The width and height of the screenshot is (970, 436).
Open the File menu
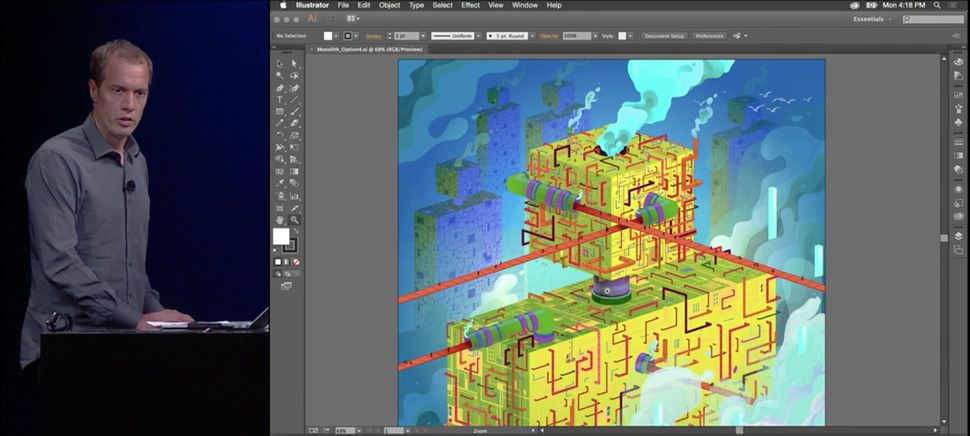(x=343, y=5)
